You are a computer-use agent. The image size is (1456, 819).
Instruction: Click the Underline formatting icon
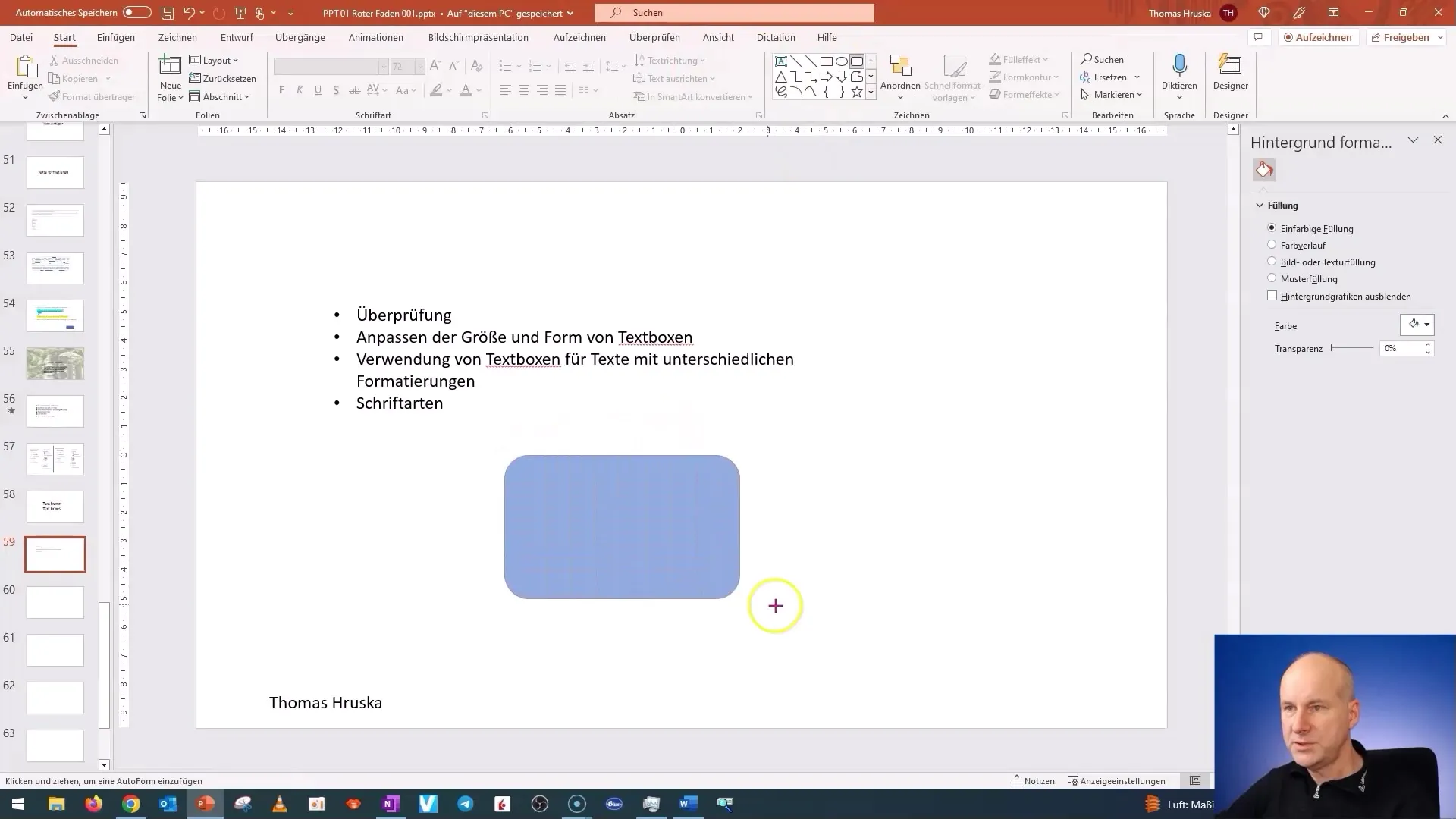click(318, 91)
